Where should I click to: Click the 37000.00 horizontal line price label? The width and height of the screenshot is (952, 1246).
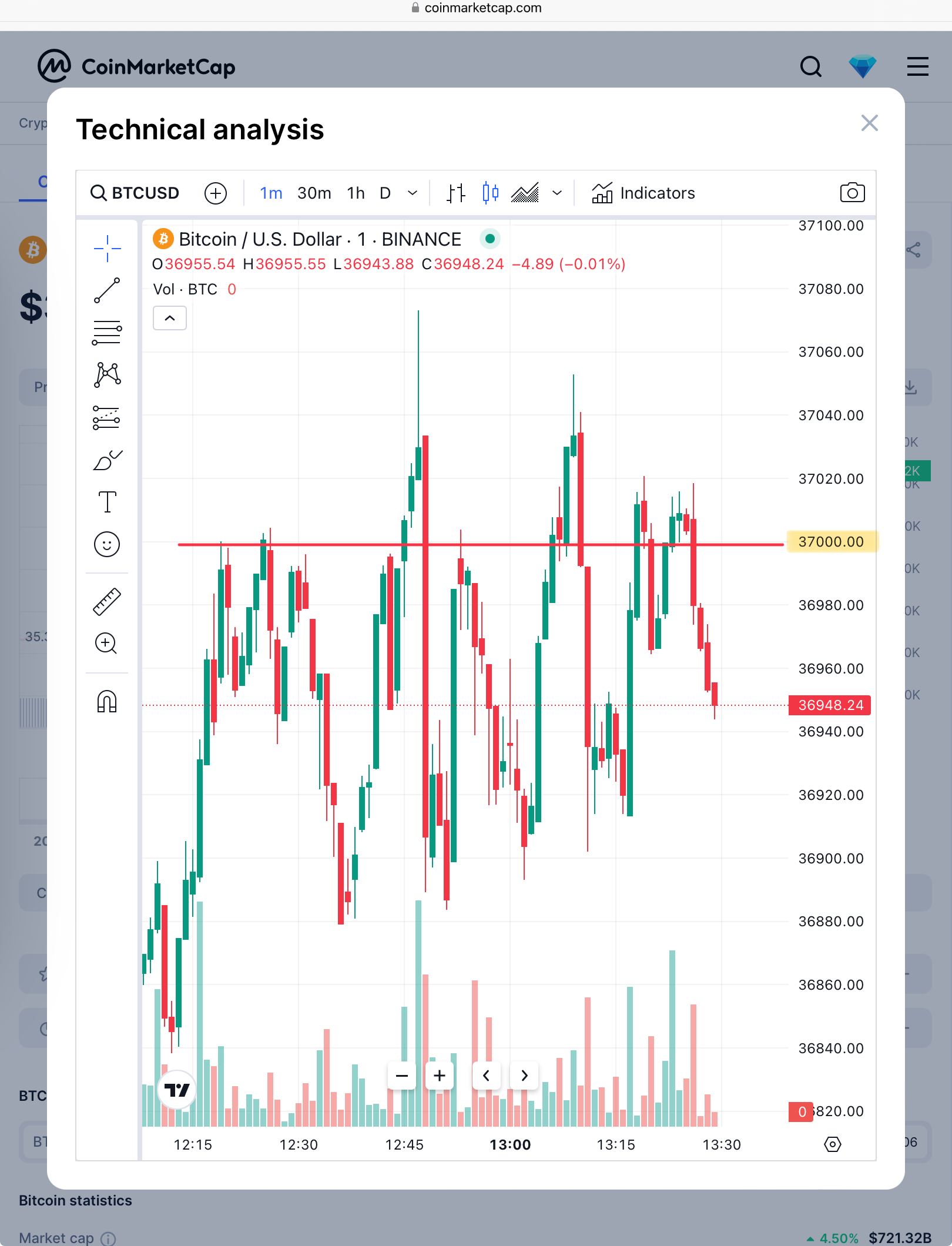pyautogui.click(x=832, y=542)
